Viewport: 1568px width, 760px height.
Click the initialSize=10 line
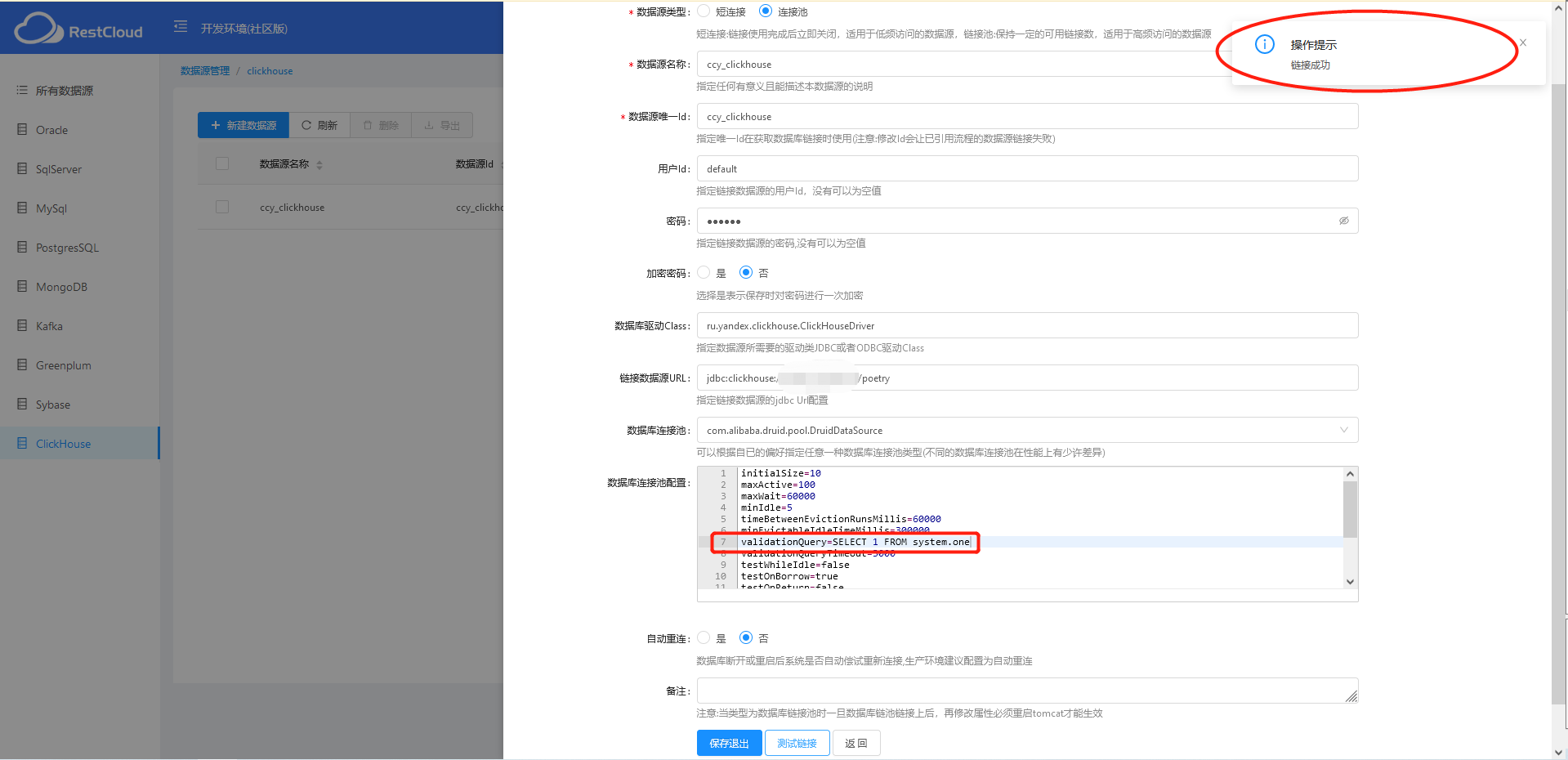(x=780, y=473)
